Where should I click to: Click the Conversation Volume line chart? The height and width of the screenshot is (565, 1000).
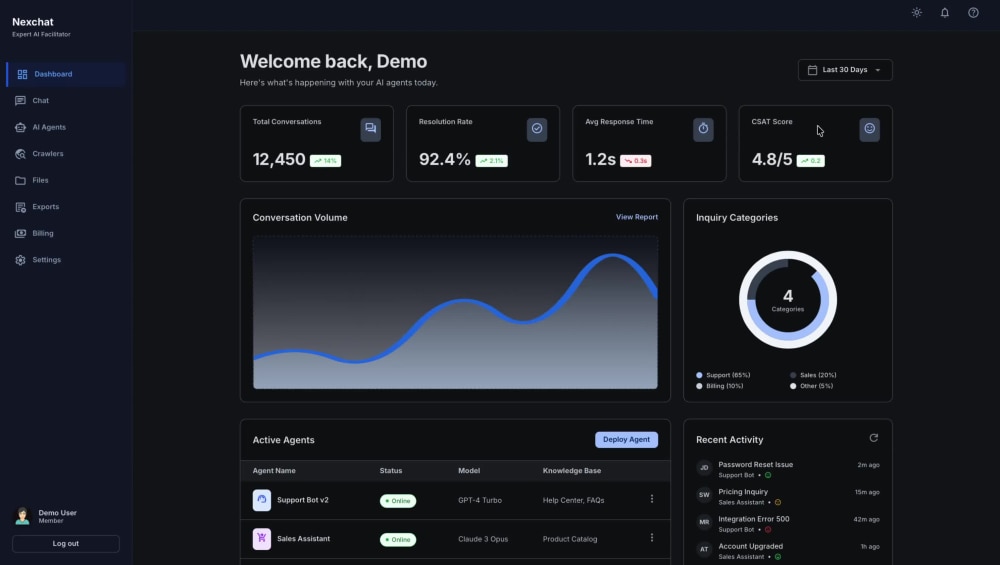(455, 312)
